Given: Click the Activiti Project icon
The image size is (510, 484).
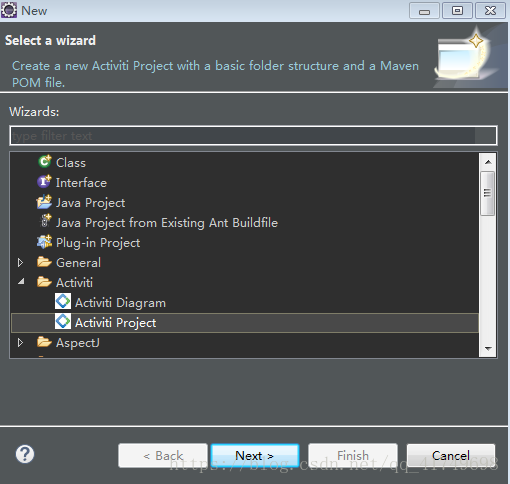Looking at the screenshot, I should 63,322.
